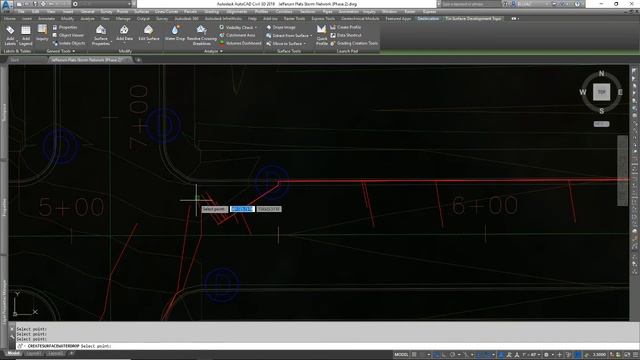This screenshot has height=360, width=640.
Task: Run Resolve Crossing Breaklines tool
Action: pos(202,35)
